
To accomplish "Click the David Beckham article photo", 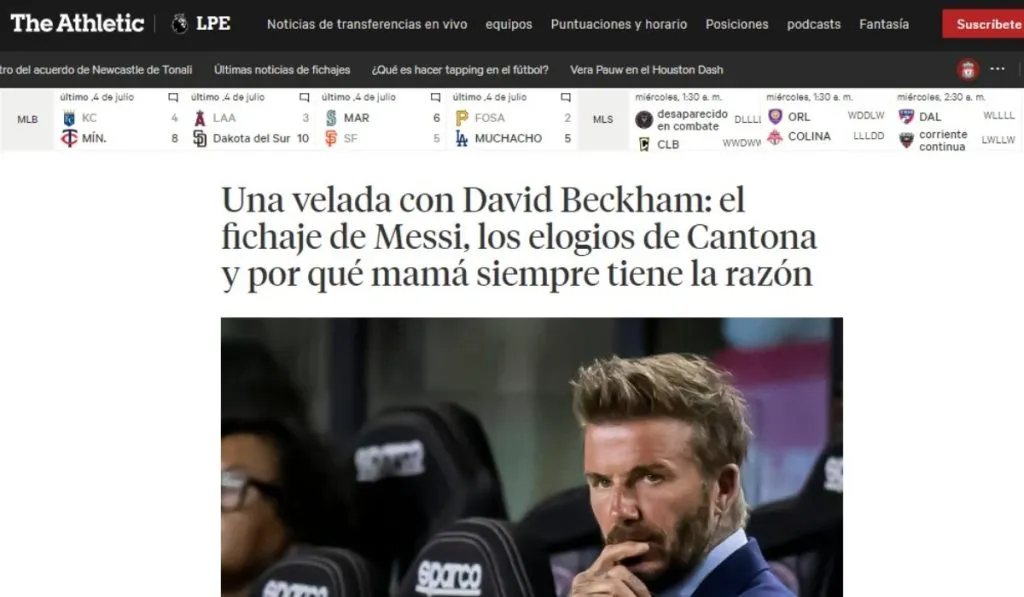I will point(532,457).
